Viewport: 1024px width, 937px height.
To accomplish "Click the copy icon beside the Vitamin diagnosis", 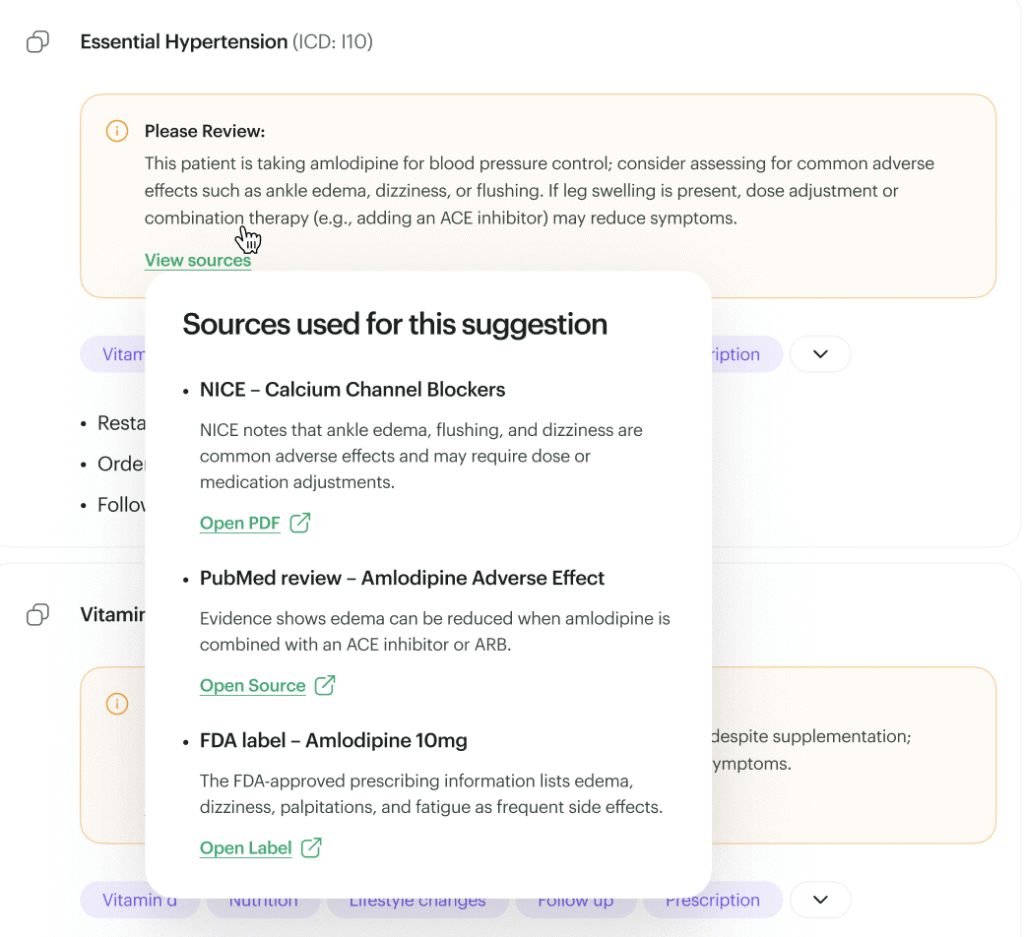I will pos(38,614).
